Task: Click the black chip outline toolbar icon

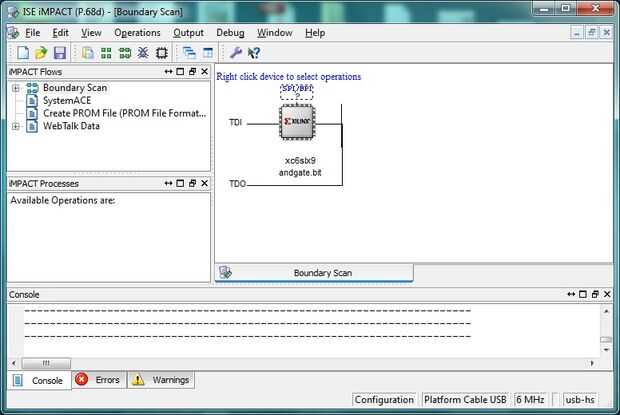Action: point(162,53)
